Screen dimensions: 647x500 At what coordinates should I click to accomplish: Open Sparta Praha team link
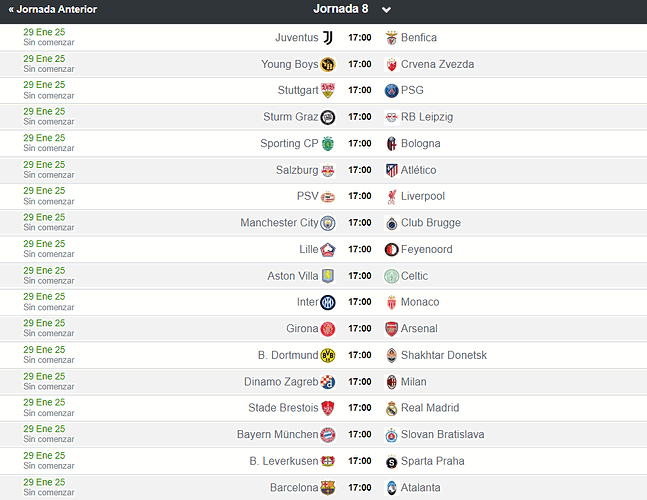[432, 461]
